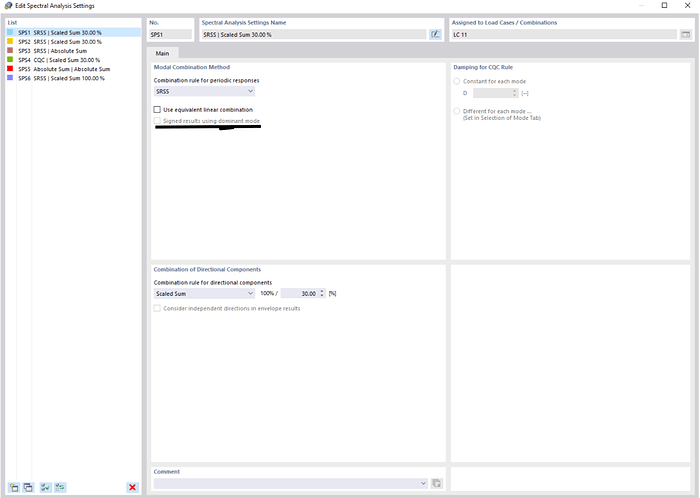This screenshot has width=700, height=498.
Task: Click the invert selection icon in list toolbar
Action: [x=60, y=487]
